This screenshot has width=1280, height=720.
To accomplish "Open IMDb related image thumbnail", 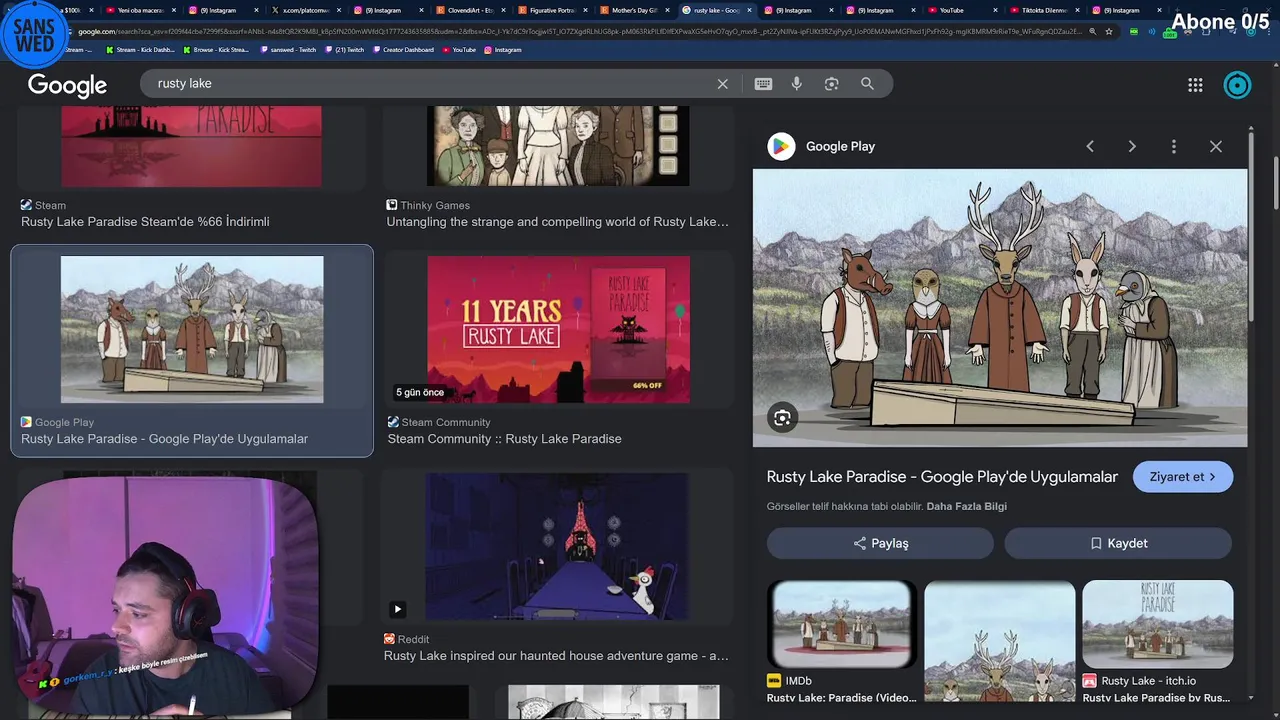I will point(841,624).
